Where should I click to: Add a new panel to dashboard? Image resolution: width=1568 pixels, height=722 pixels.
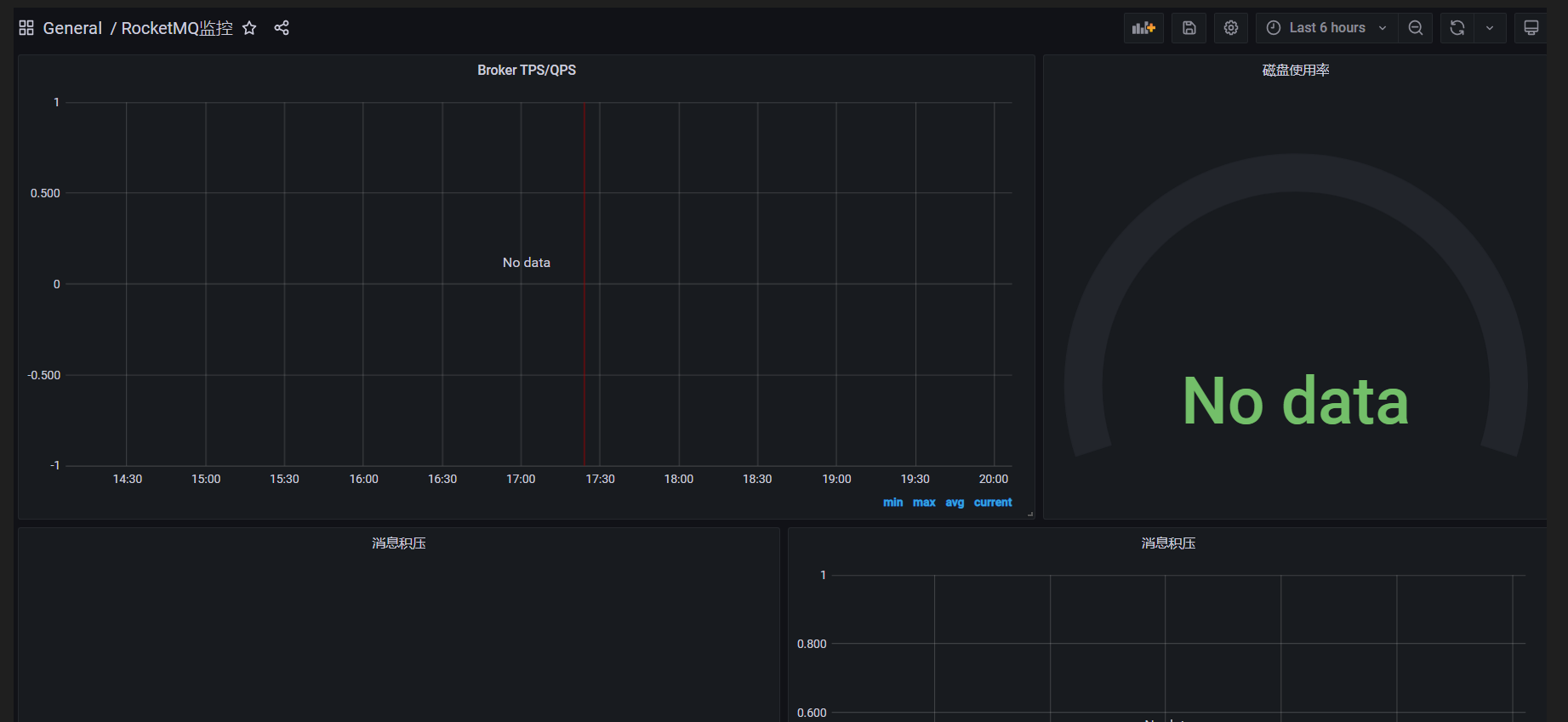(1143, 28)
